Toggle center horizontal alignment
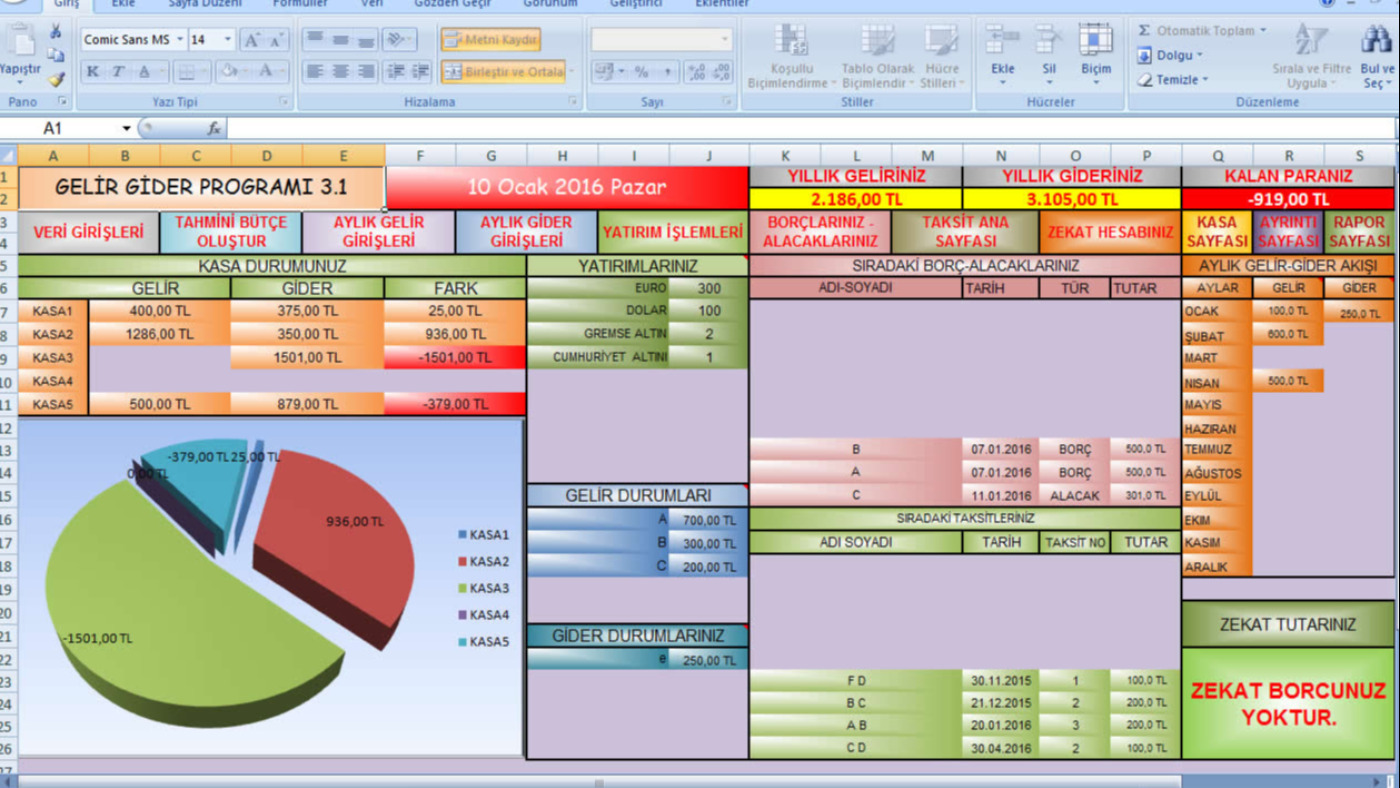 click(340, 71)
